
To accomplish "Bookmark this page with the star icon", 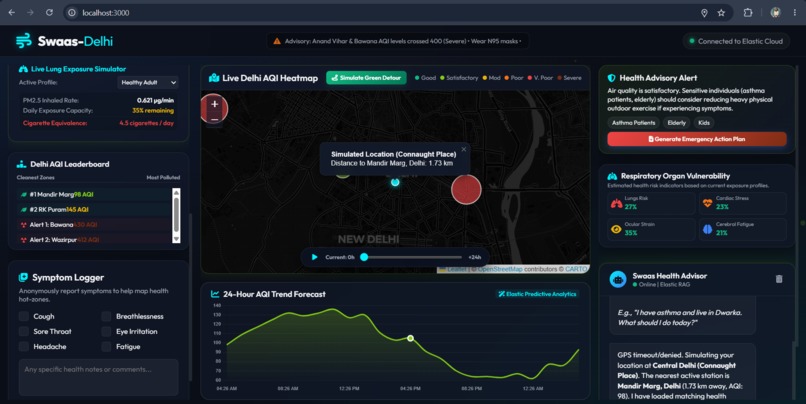I will [x=721, y=13].
